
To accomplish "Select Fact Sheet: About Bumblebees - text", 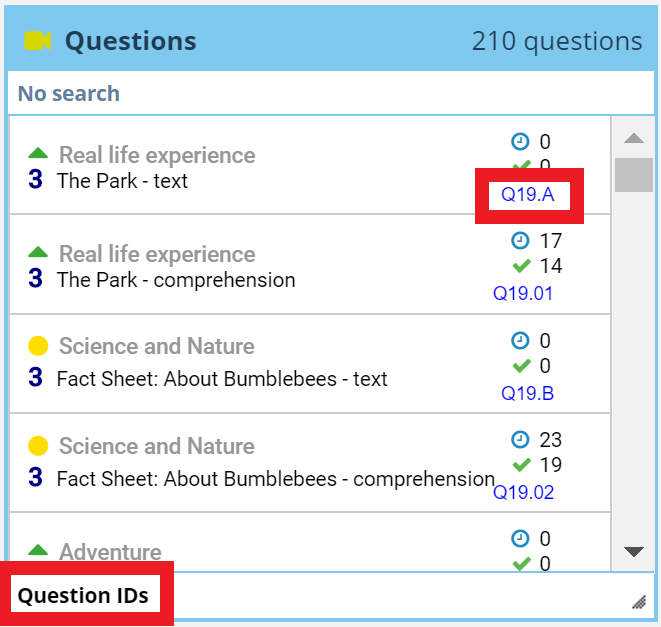I will tap(222, 379).
